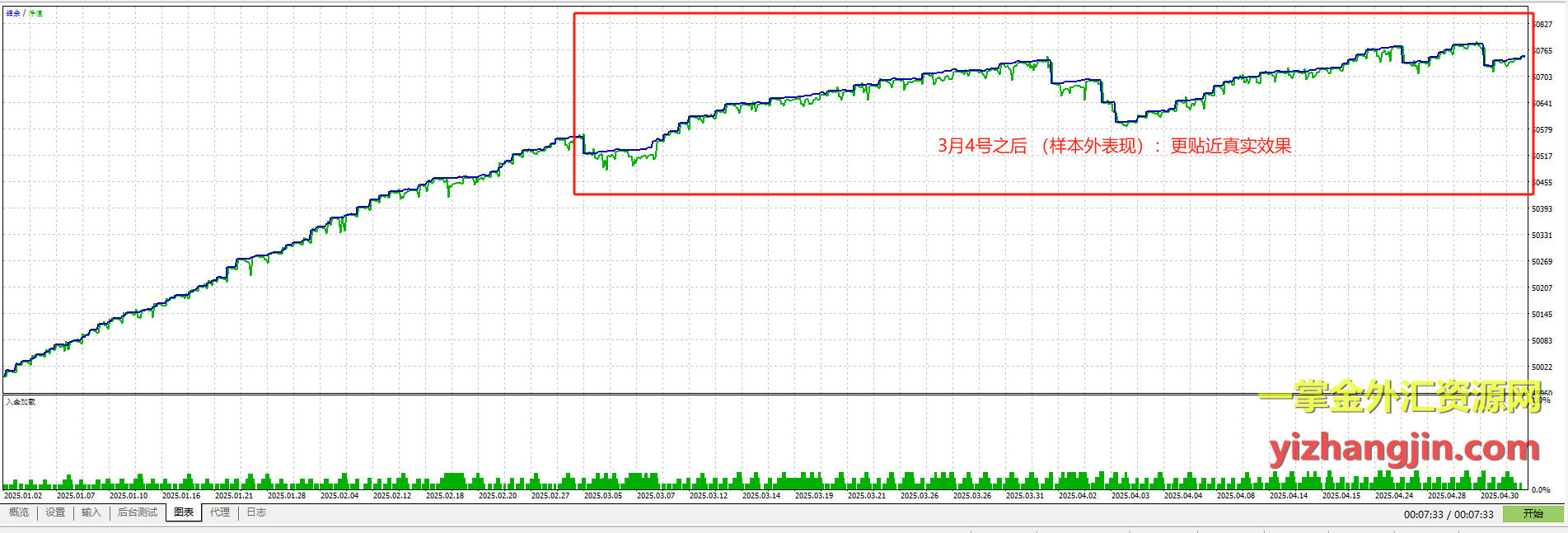Click the 50331 price axis value
The height and width of the screenshot is (533, 1568).
[x=1542, y=236]
